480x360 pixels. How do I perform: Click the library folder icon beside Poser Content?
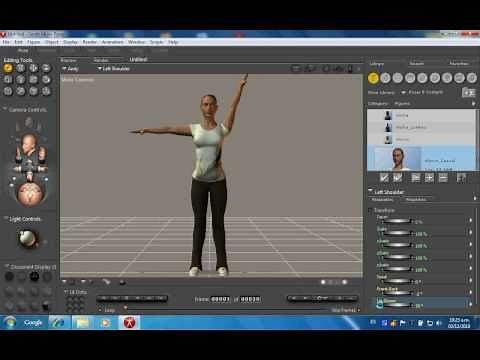468,92
